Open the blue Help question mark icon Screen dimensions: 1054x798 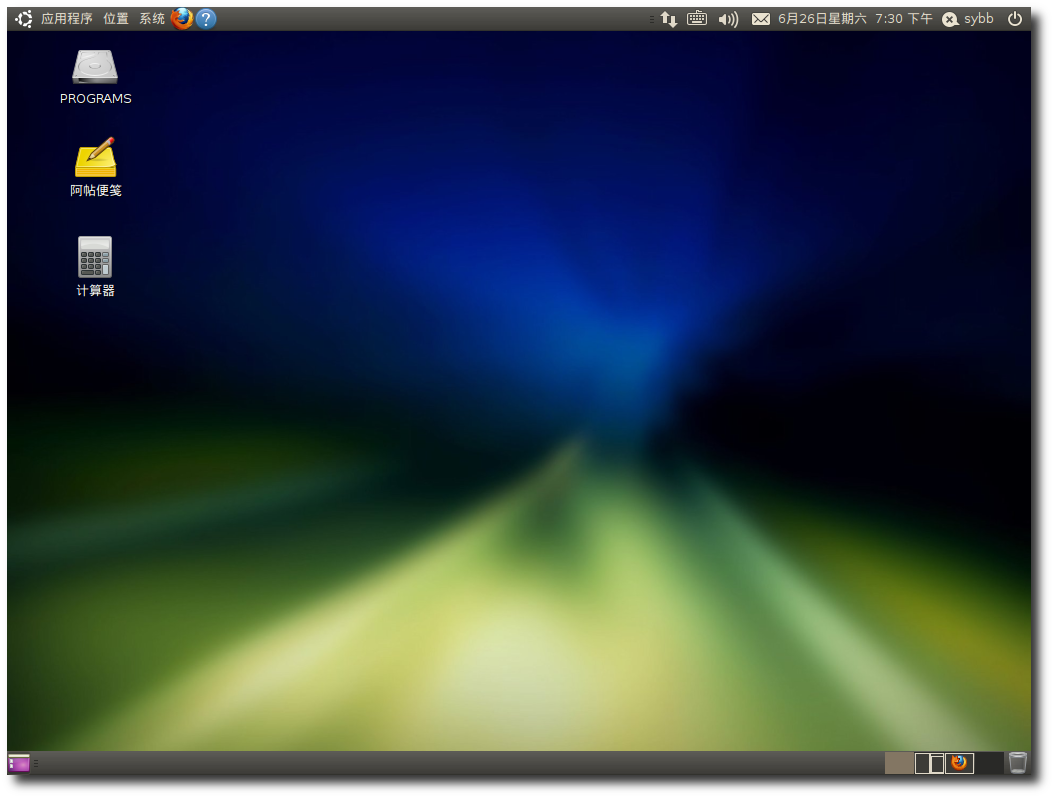[206, 19]
